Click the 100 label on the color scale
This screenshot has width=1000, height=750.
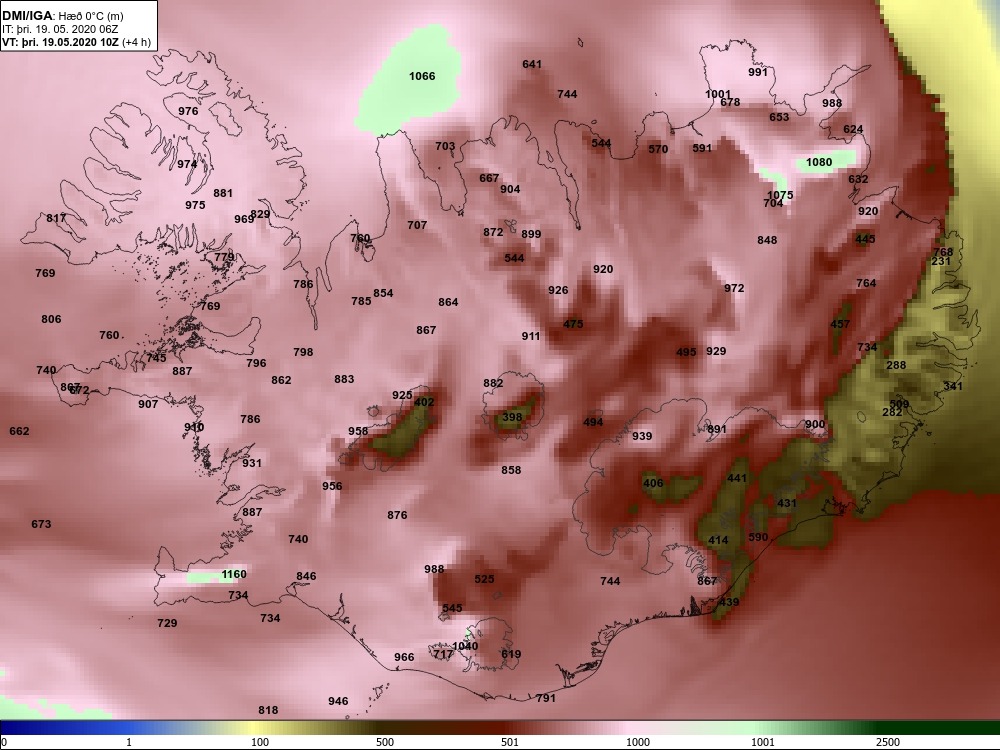pyautogui.click(x=260, y=742)
